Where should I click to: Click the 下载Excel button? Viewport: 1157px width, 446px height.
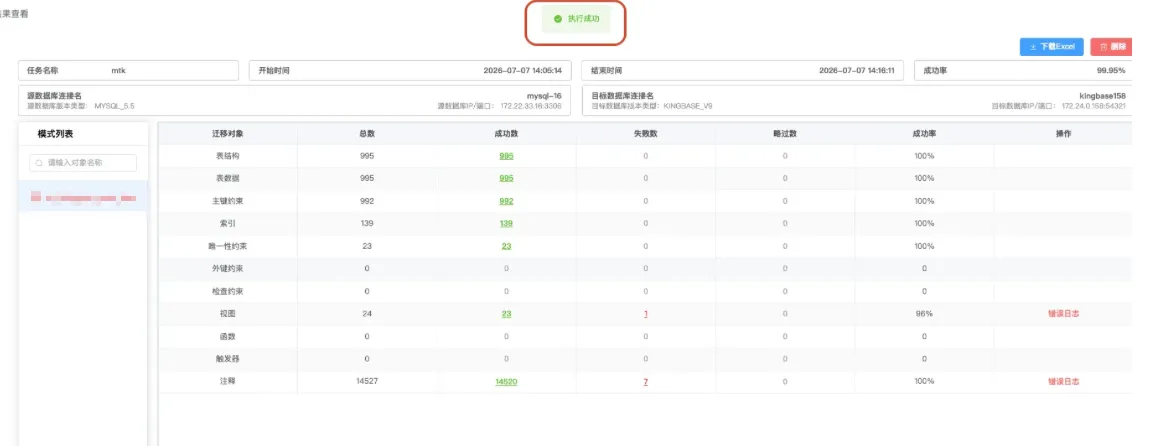point(1052,47)
